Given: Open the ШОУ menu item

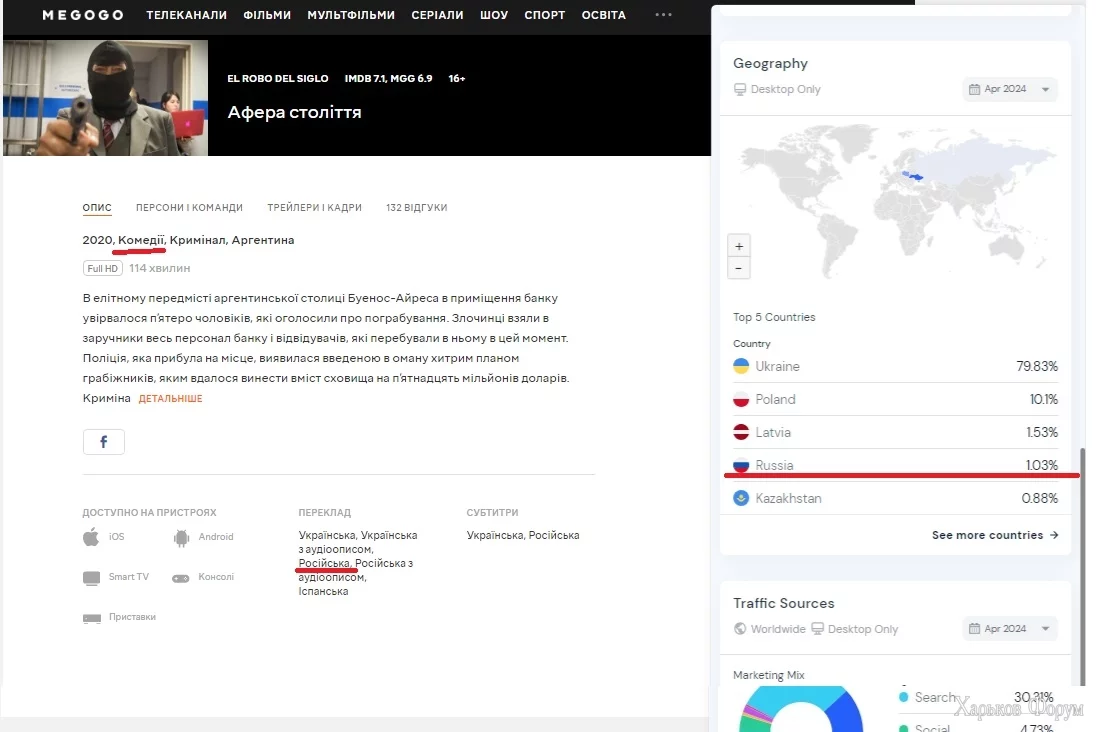Looking at the screenshot, I should point(494,15).
